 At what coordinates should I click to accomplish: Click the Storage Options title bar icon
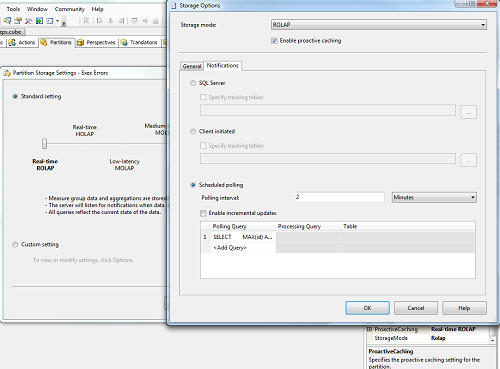(173, 5)
